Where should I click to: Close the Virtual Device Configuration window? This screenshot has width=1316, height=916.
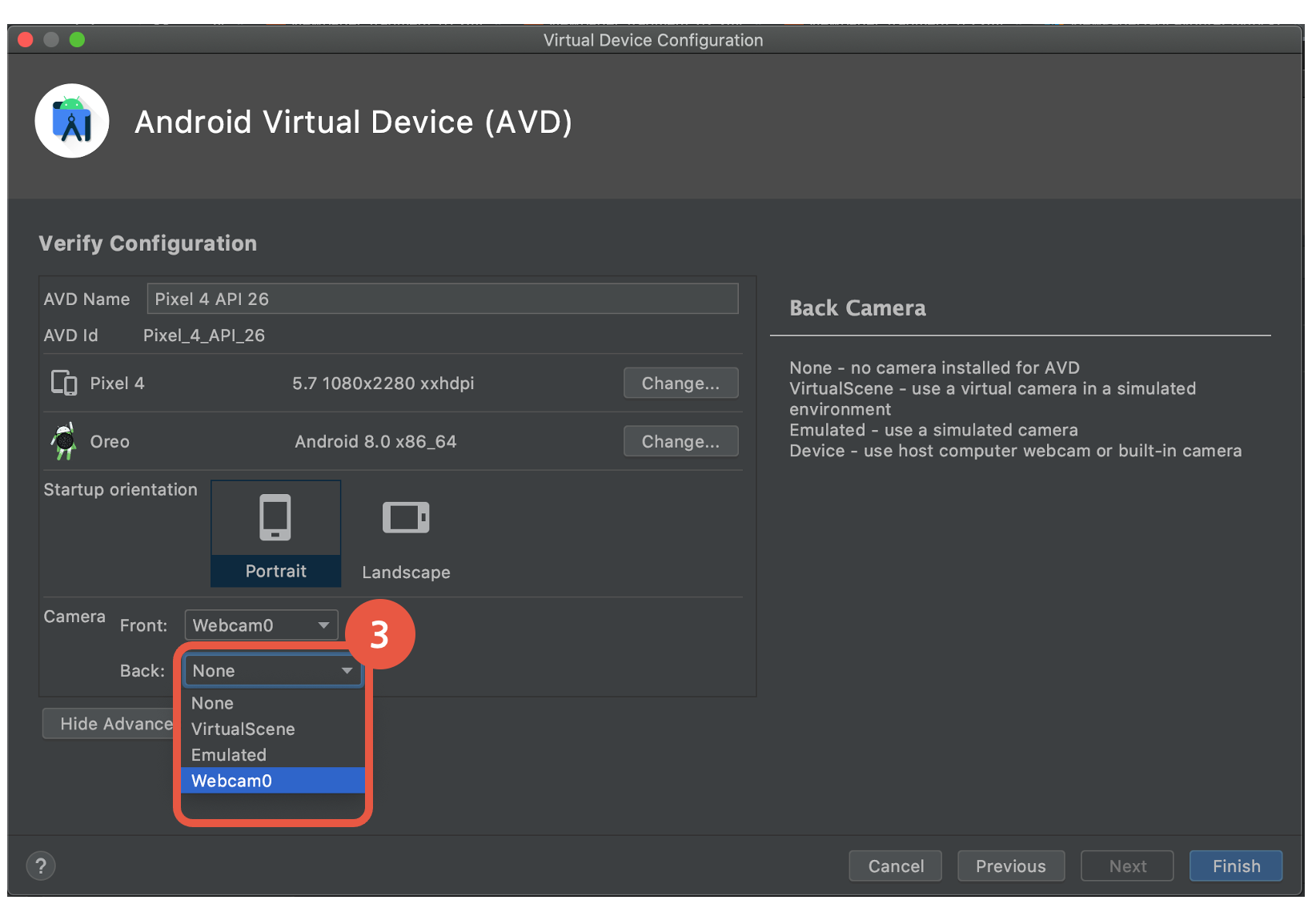point(26,40)
